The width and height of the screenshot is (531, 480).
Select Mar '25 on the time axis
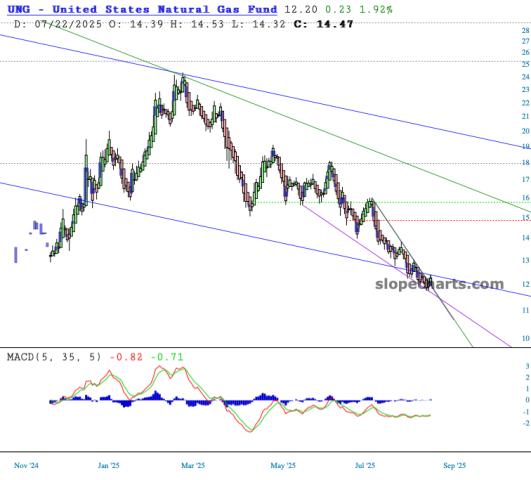(193, 465)
